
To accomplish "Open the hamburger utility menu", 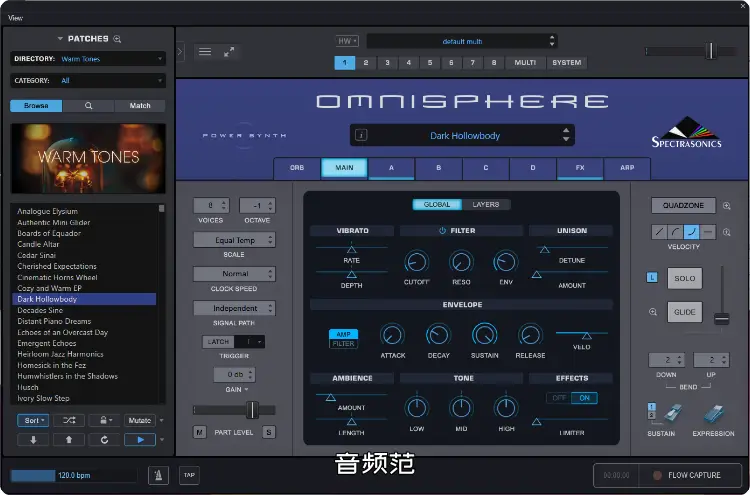I will click(x=205, y=52).
